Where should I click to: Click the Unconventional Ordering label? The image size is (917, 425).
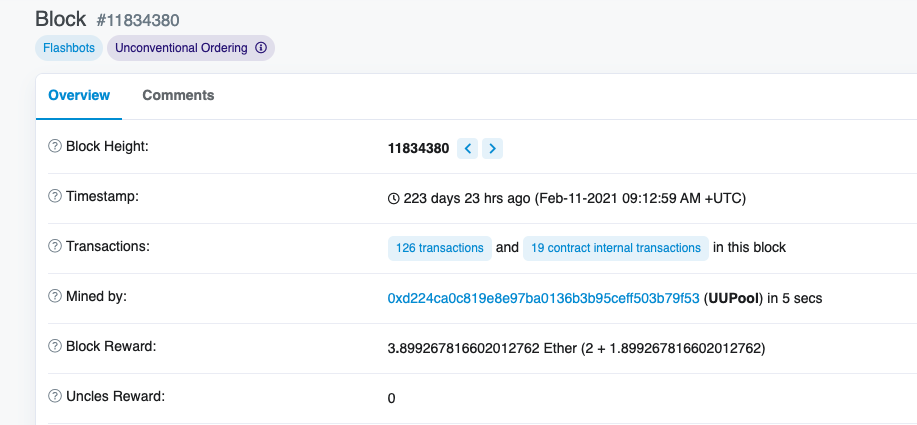click(x=182, y=47)
